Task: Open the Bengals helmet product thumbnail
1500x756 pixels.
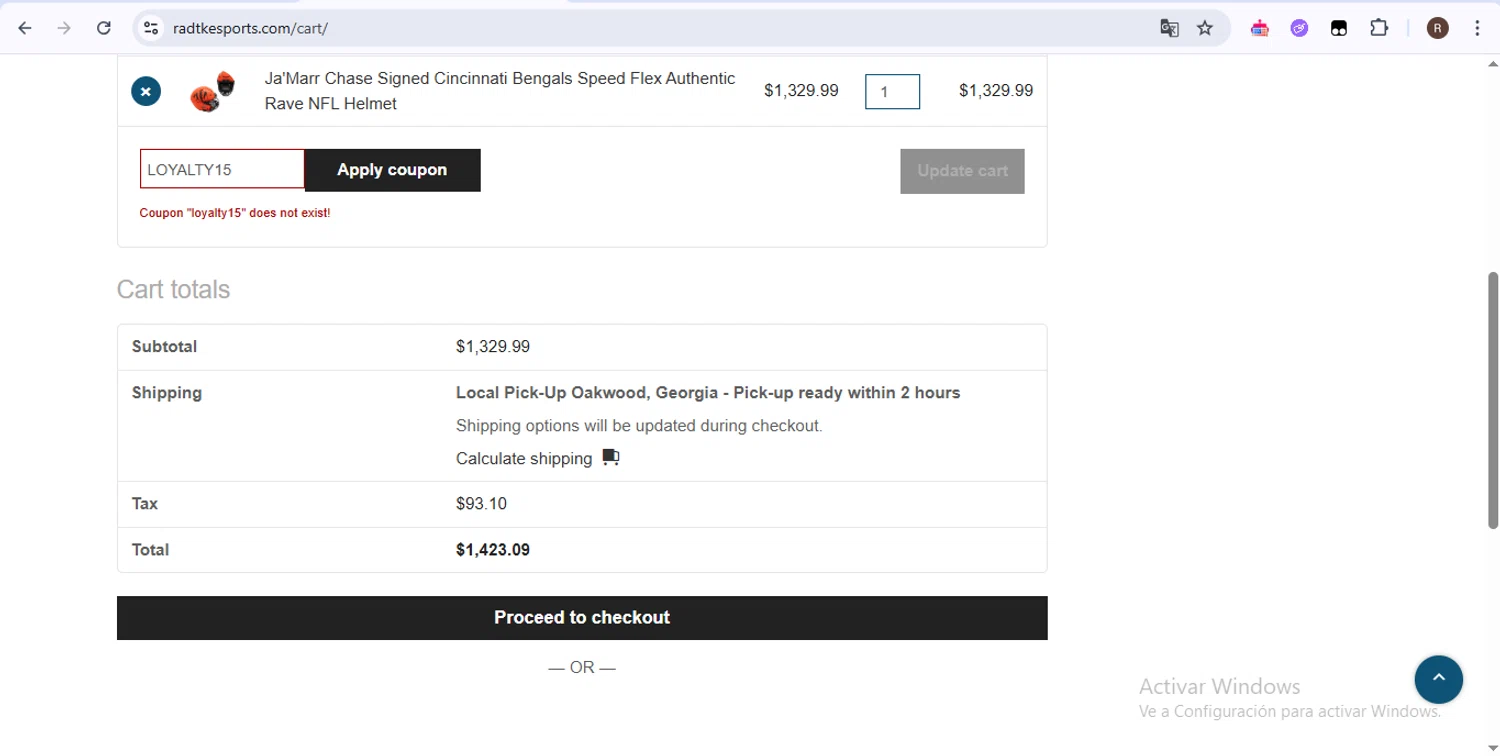Action: 213,91
